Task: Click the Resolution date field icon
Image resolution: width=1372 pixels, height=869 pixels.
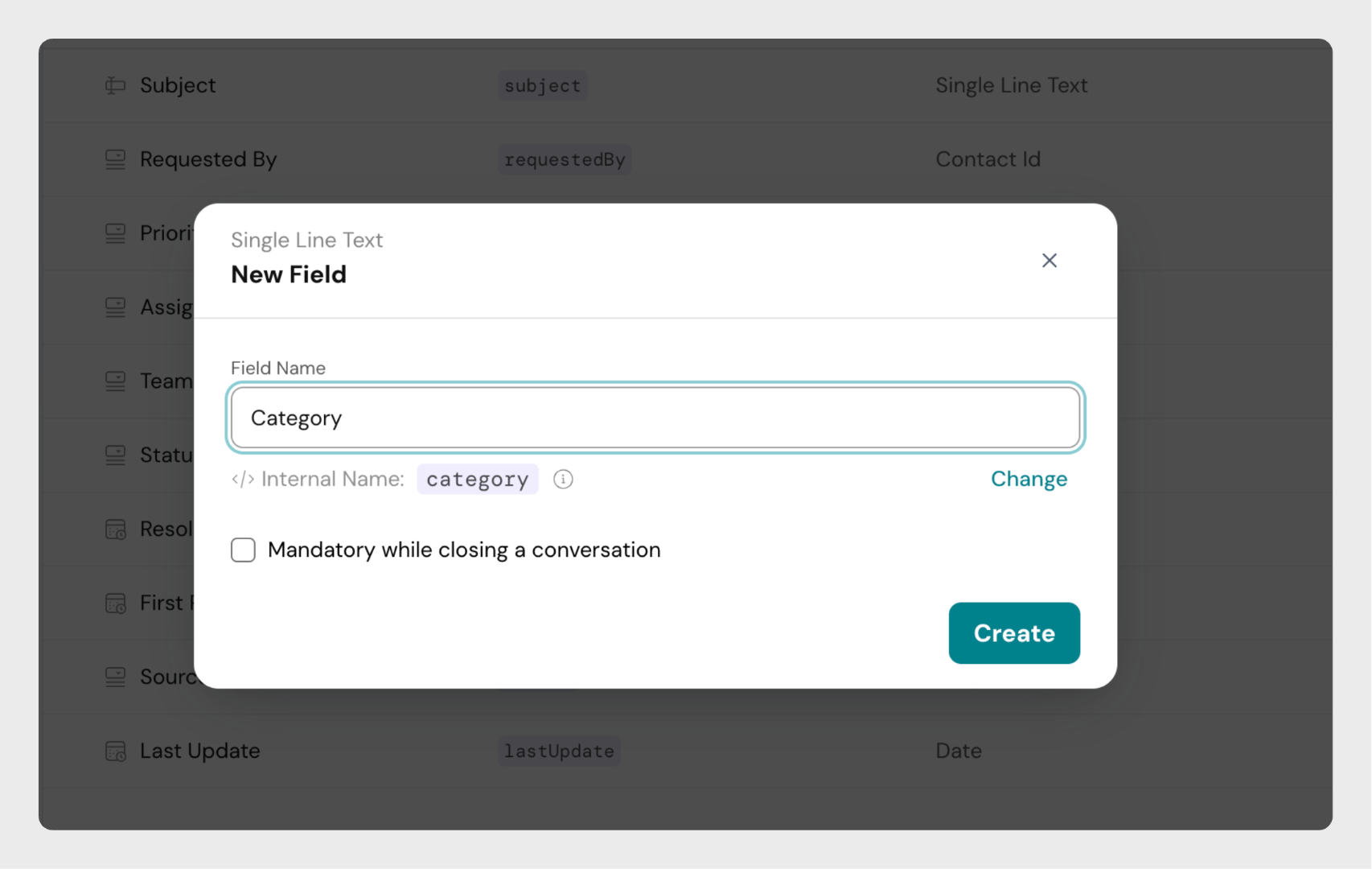Action: point(116,529)
